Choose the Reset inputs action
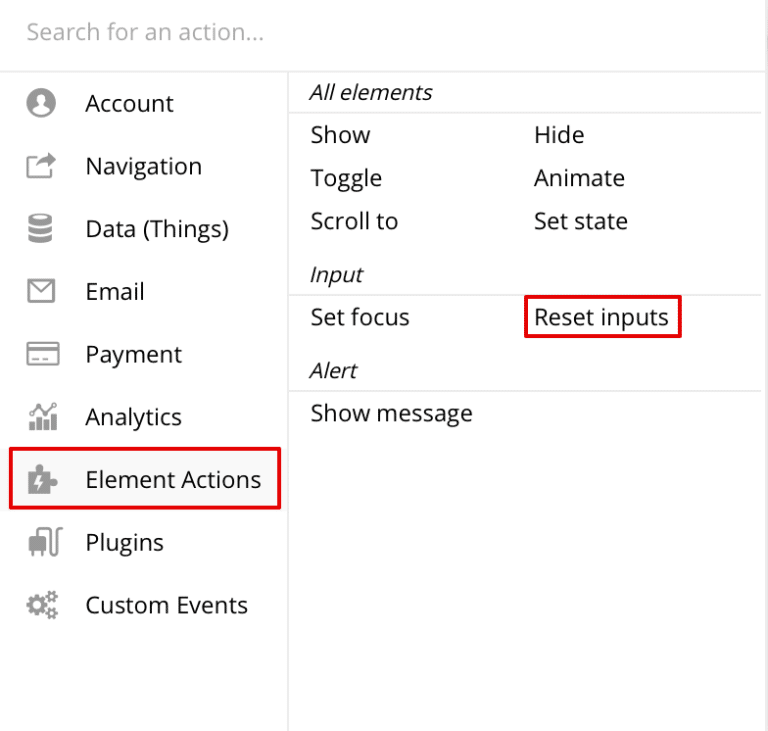 pyautogui.click(x=601, y=317)
